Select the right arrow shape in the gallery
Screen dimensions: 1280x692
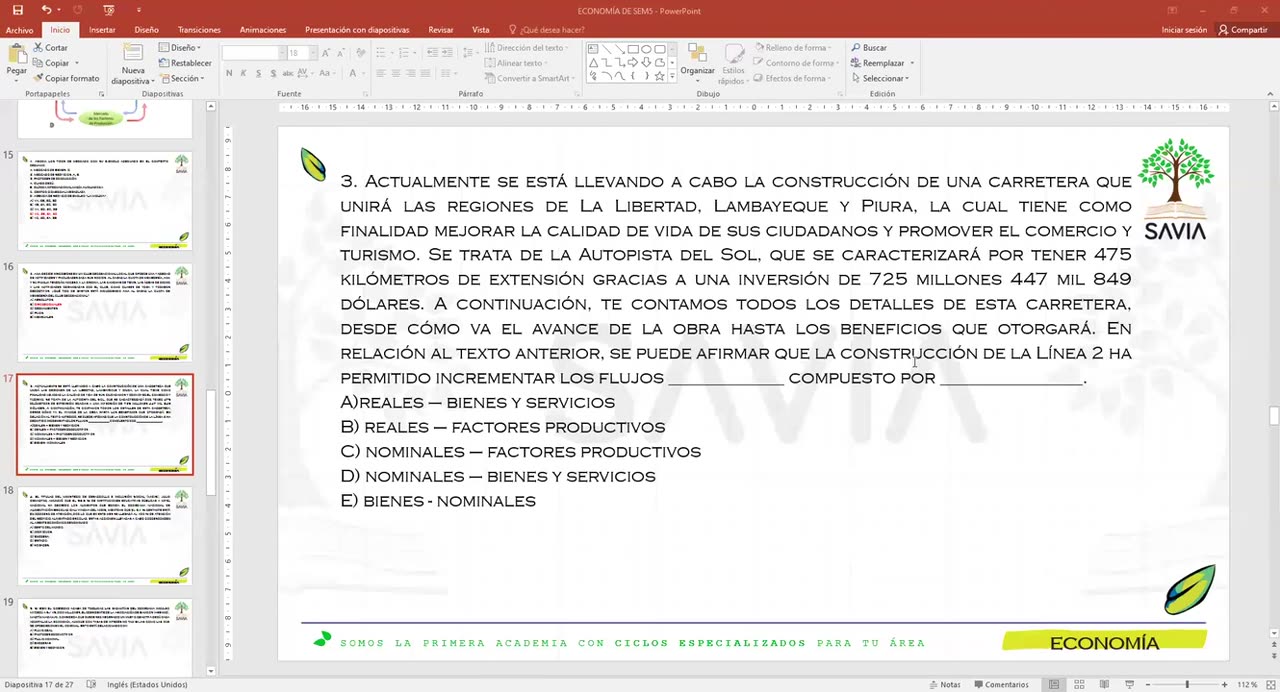coord(633,62)
